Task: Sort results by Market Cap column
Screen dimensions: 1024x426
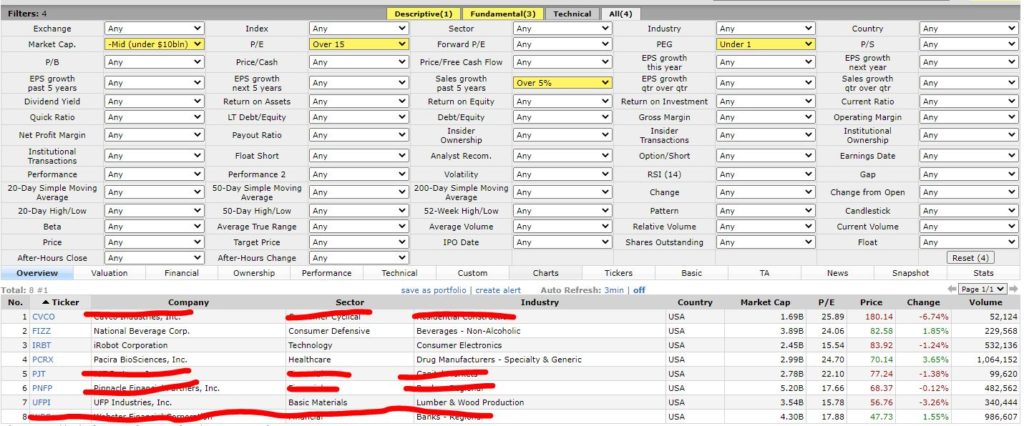Action: point(765,303)
